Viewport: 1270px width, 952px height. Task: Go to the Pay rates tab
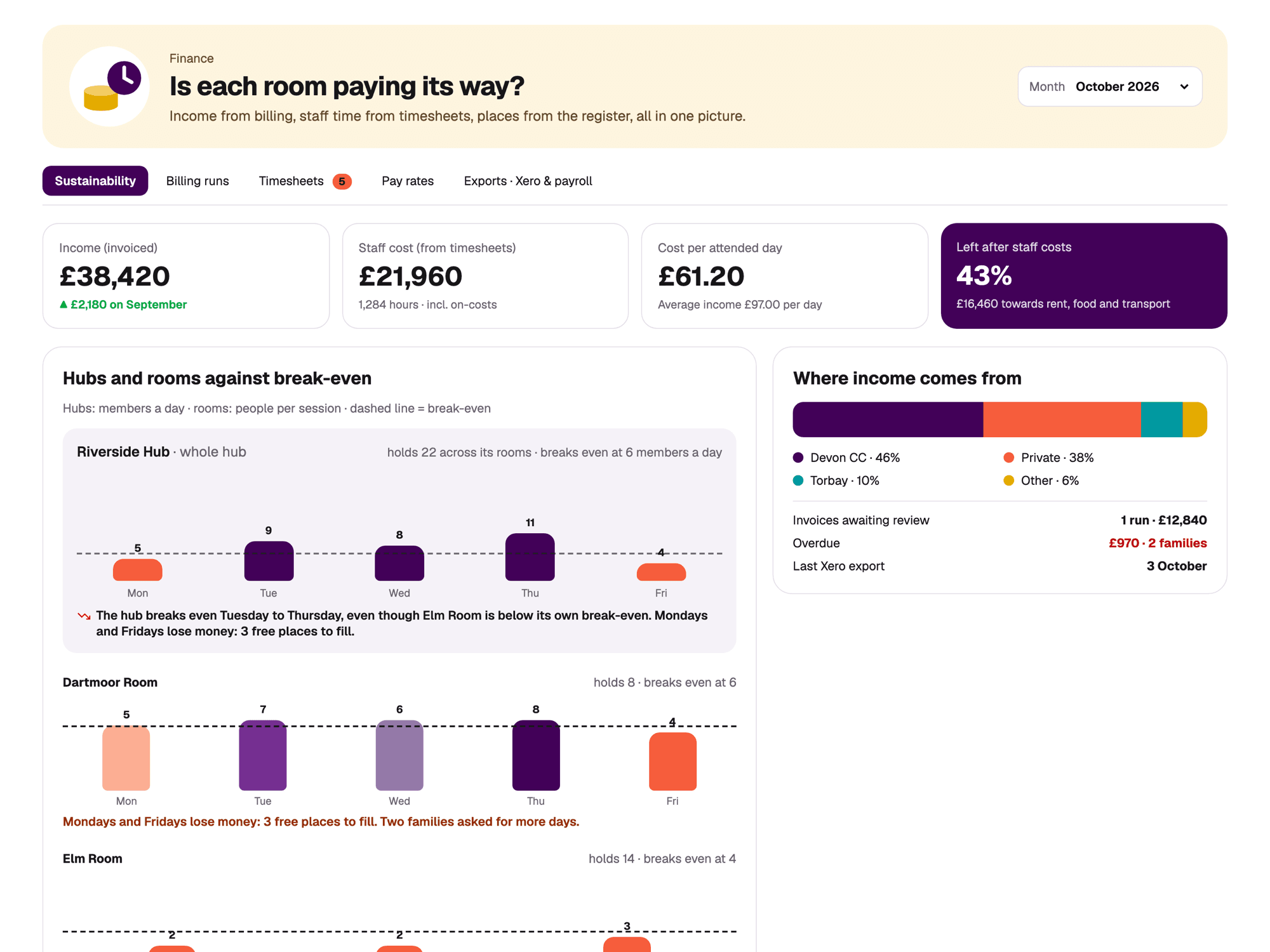[408, 181]
